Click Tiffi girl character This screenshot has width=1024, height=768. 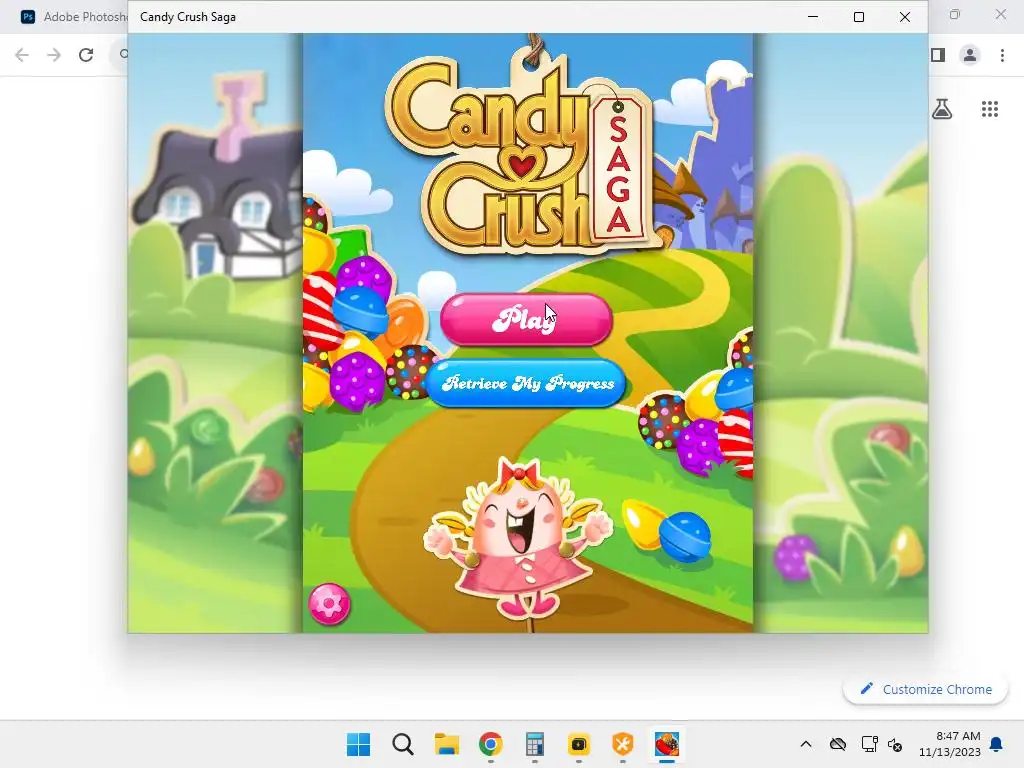pos(519,539)
